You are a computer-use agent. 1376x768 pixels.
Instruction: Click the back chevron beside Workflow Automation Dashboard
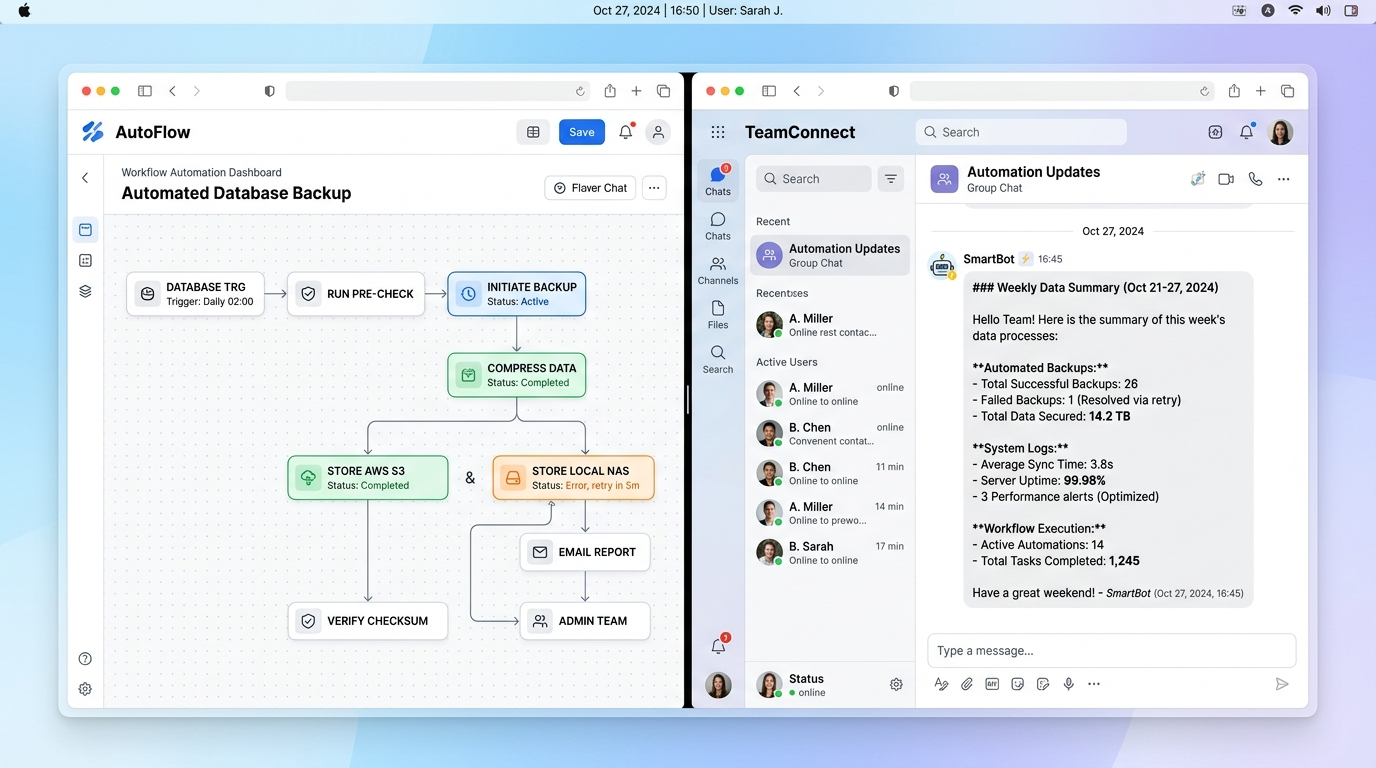[85, 178]
